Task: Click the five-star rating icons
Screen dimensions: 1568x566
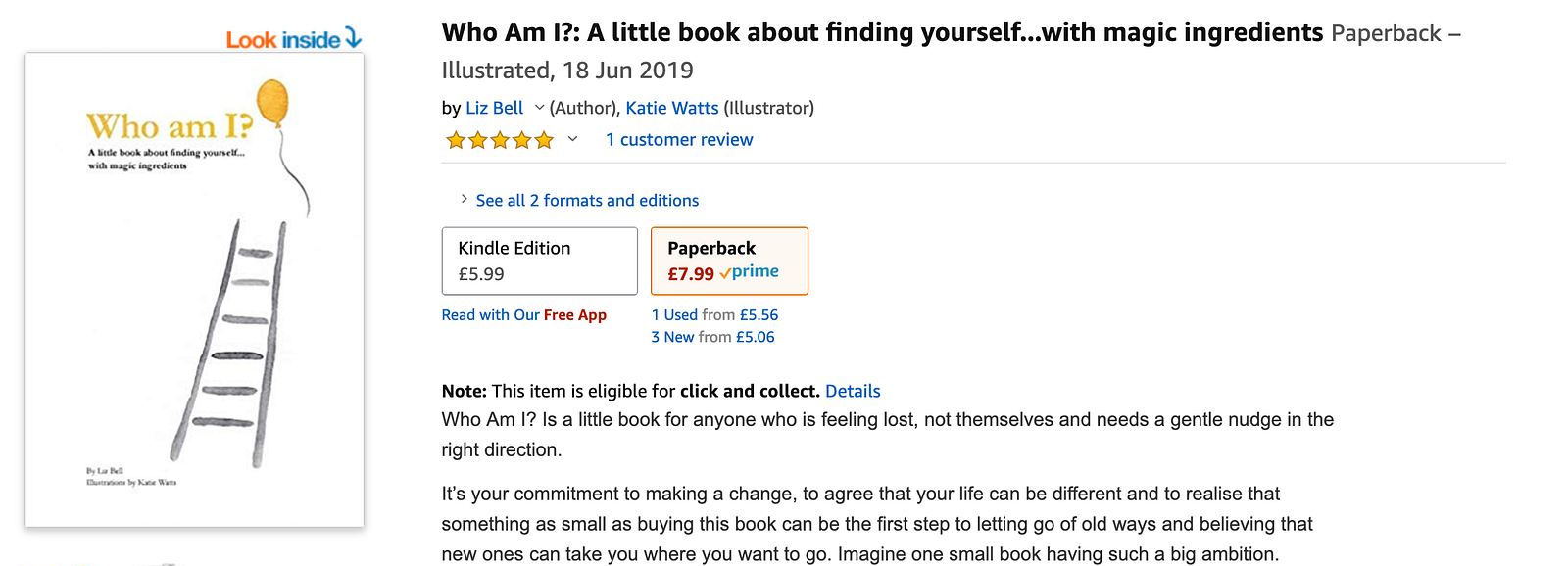Action: (x=499, y=140)
